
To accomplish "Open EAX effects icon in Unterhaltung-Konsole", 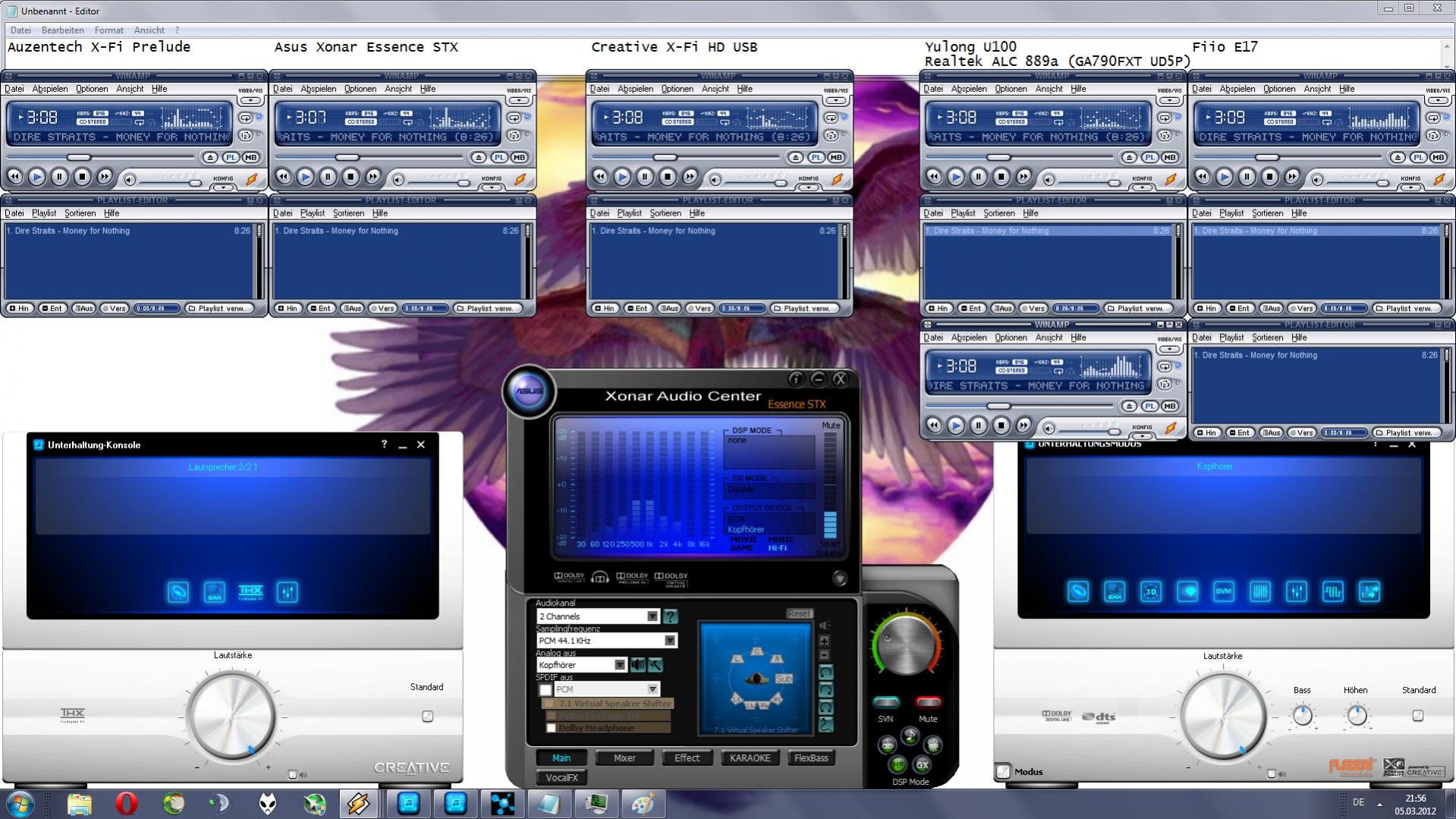I will pyautogui.click(x=215, y=592).
